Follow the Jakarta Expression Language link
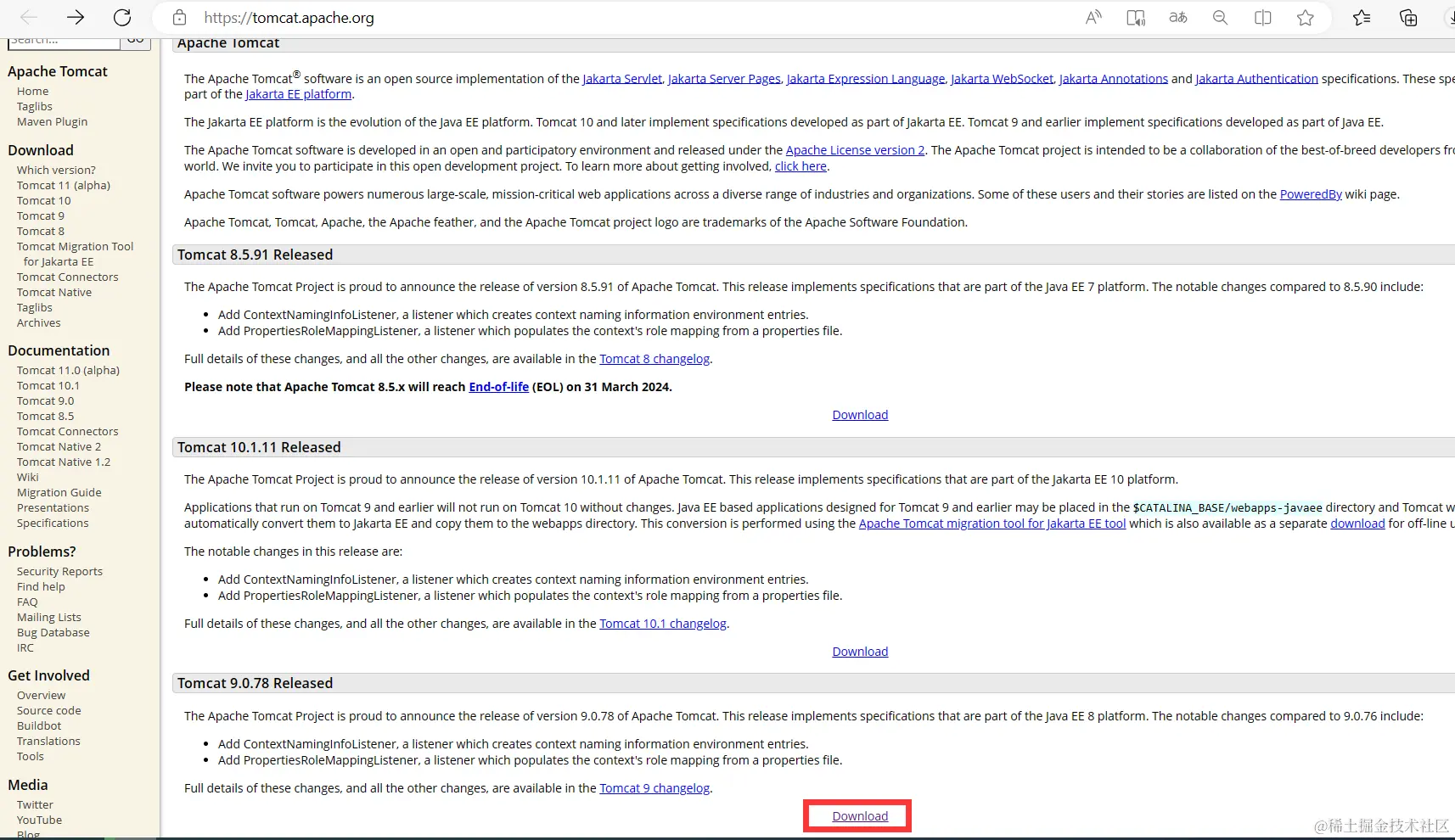The height and width of the screenshot is (840, 1455). click(866, 79)
